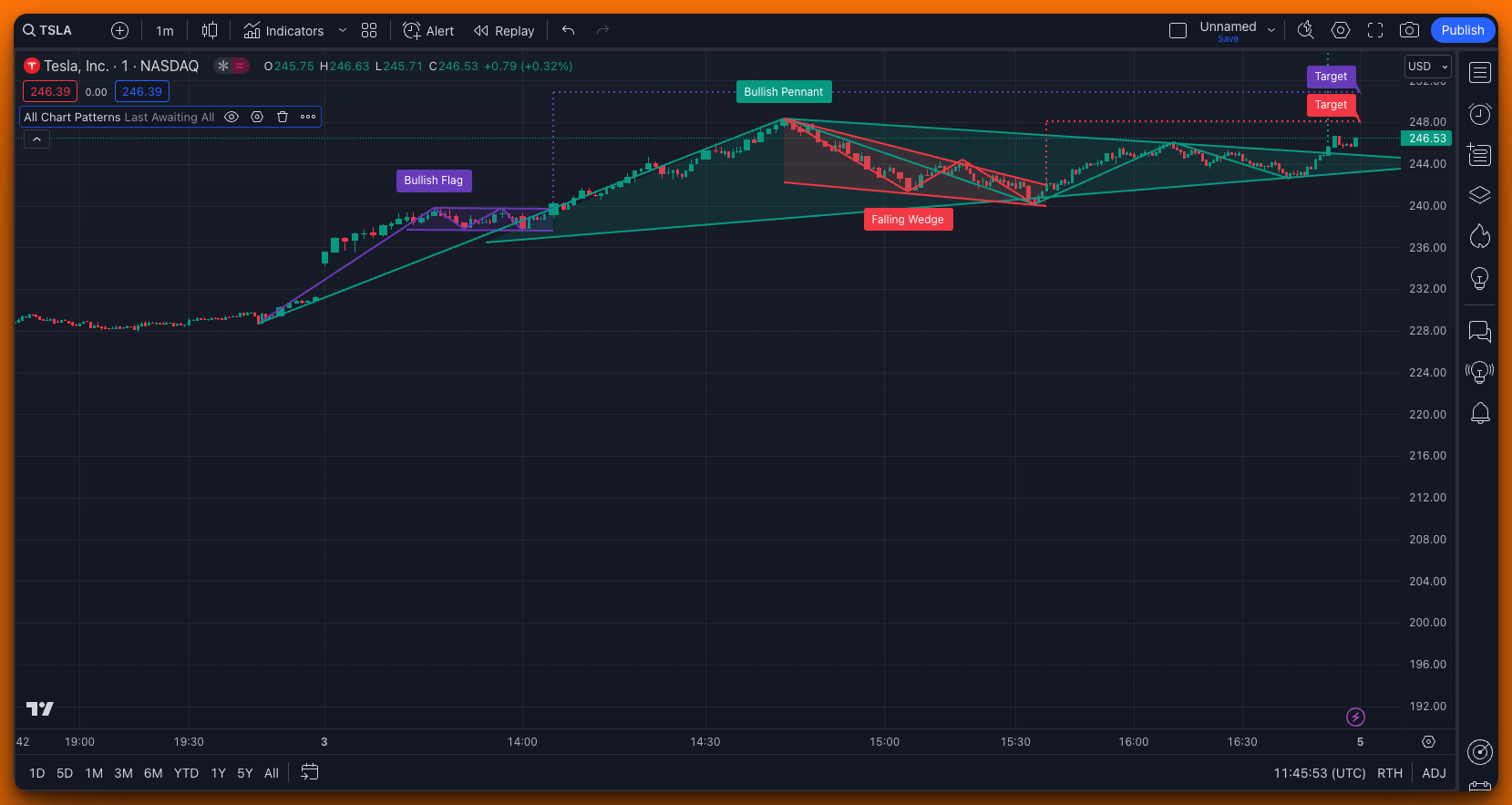Screen dimensions: 1512x805
Task: Click the lightning event marker on time axis
Action: (1356, 717)
